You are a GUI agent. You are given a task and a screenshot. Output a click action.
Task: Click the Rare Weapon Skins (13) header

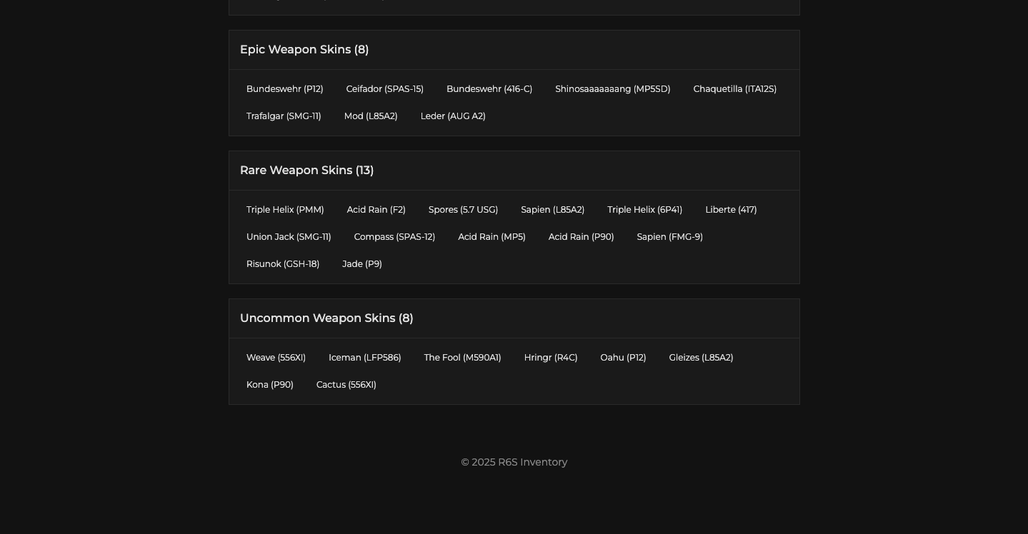[307, 170]
